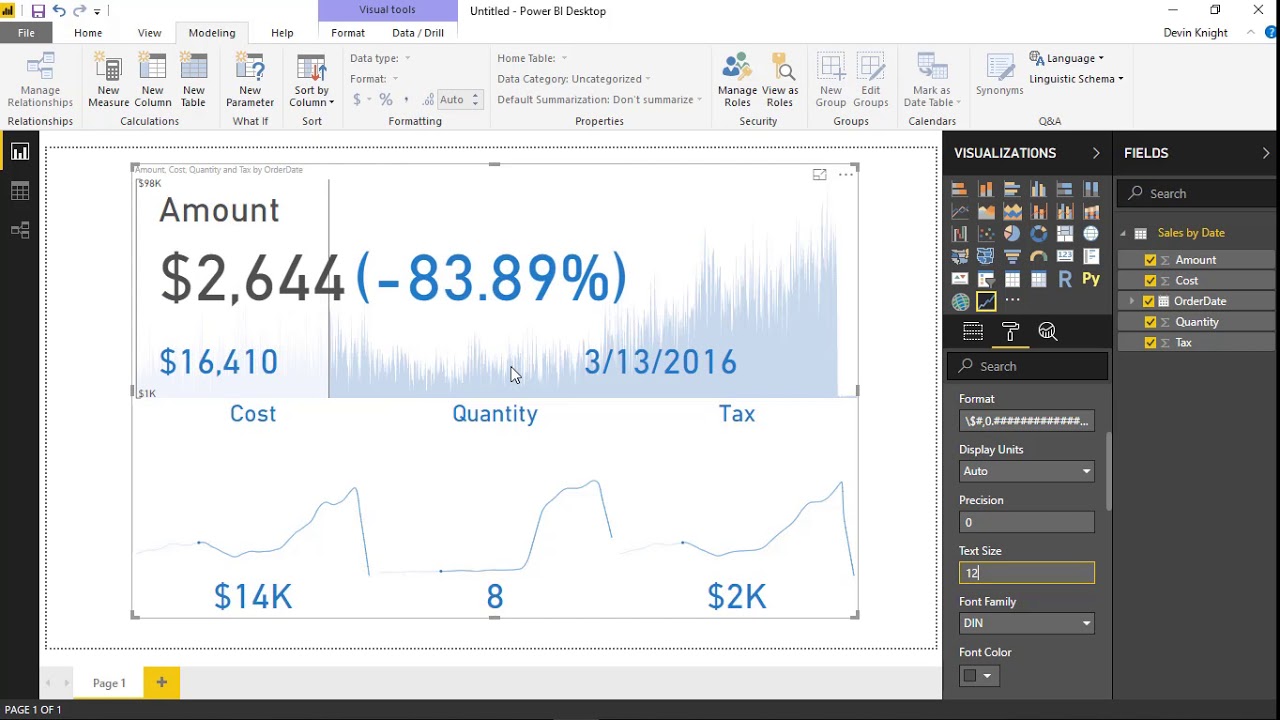Uncheck the Amount field
This screenshot has width=1280, height=720.
pyautogui.click(x=1150, y=260)
